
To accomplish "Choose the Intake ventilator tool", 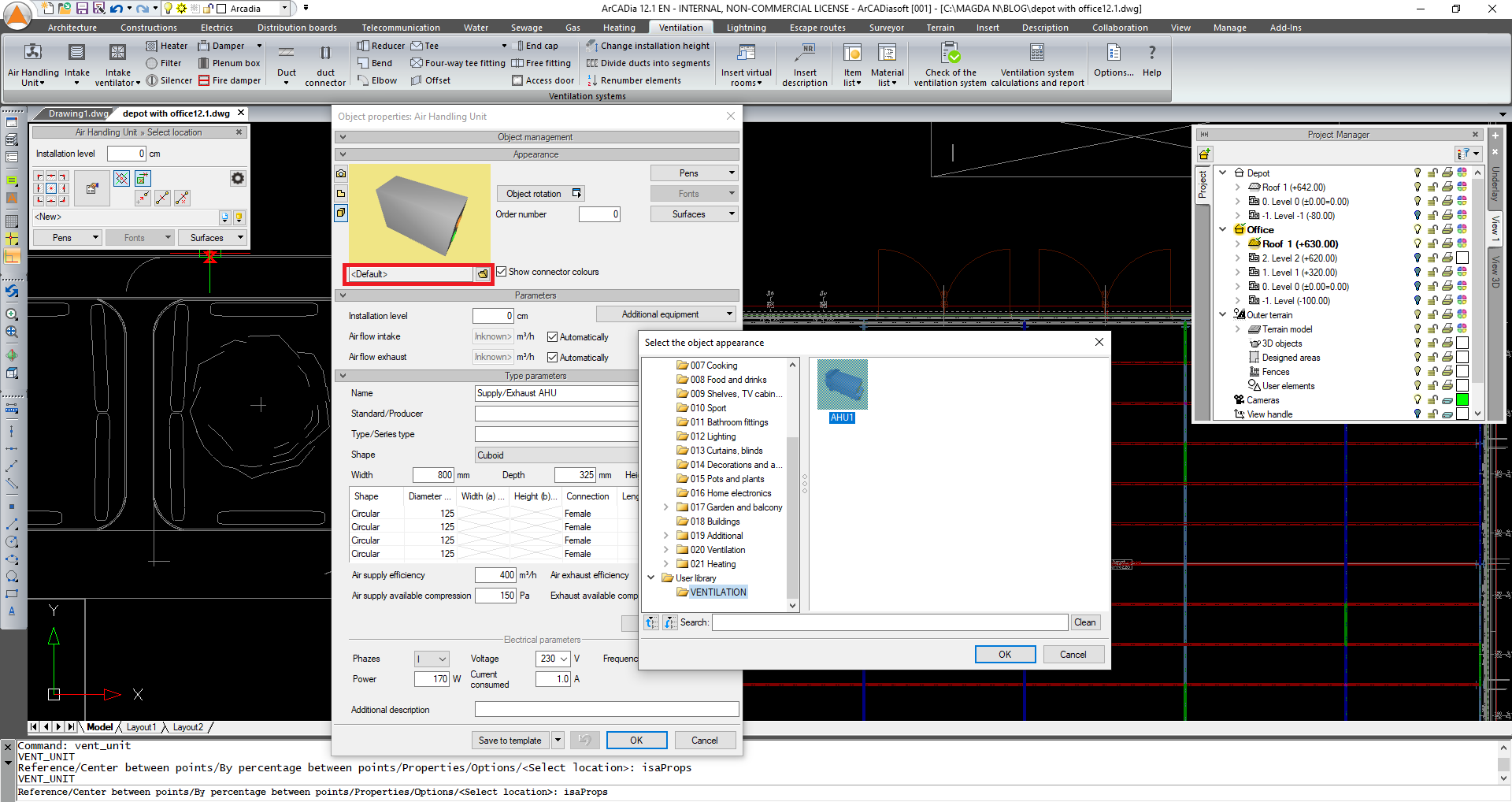I will click(117, 64).
